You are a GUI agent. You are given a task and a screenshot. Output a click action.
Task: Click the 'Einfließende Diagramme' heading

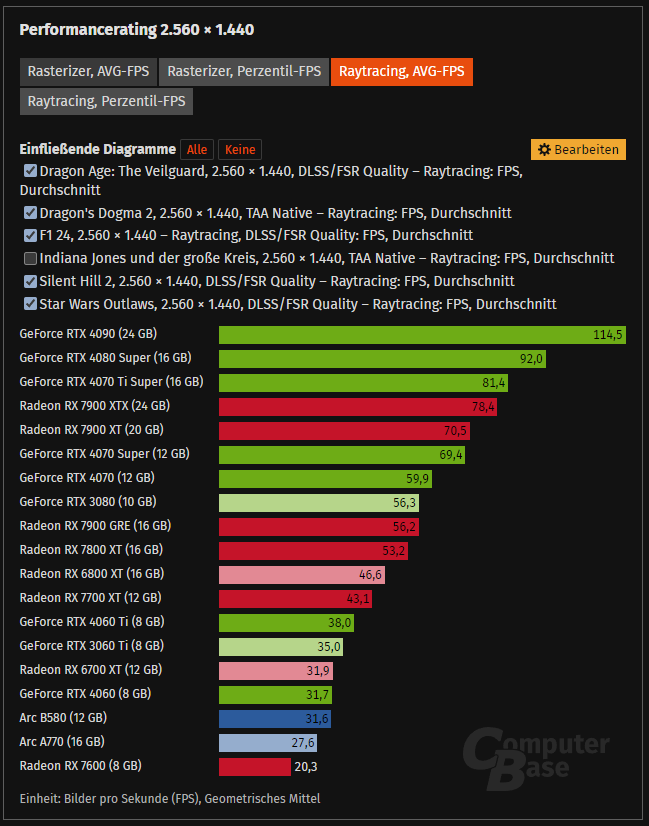(97, 150)
